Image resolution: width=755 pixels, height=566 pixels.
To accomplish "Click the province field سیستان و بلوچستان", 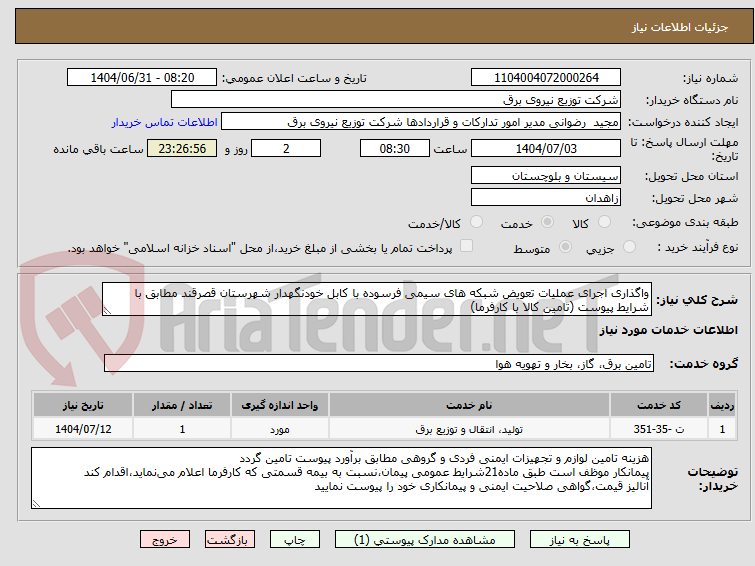I will click(546, 175).
